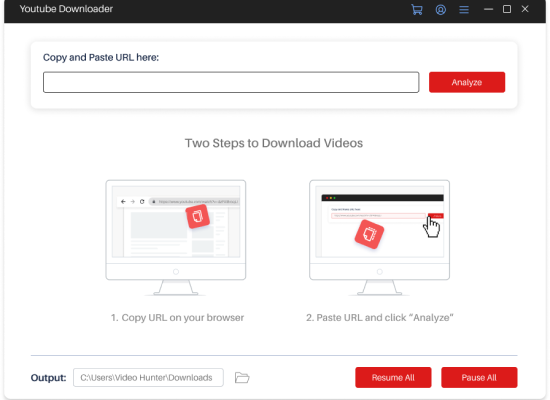Minimize the Youtube Downloader window
This screenshot has width=550, height=400.
(488, 9)
